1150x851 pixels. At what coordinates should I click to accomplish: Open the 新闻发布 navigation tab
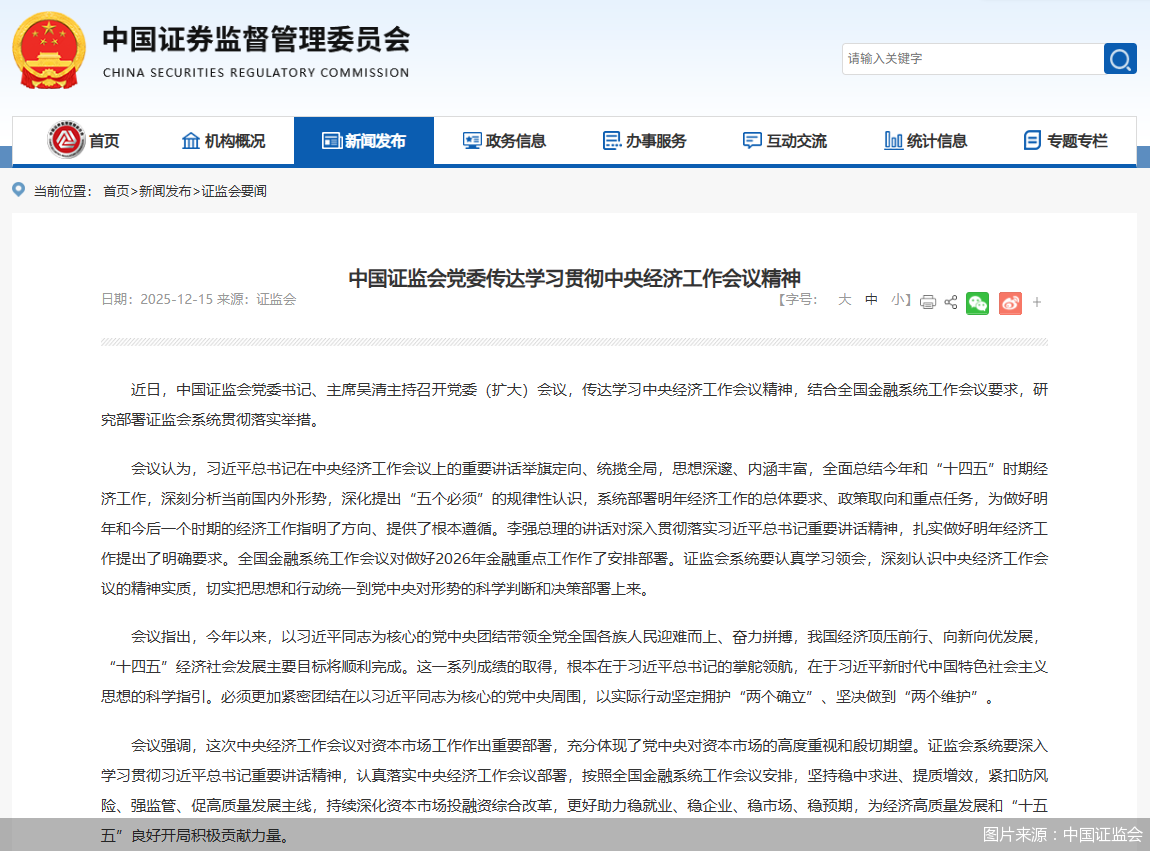[x=364, y=140]
